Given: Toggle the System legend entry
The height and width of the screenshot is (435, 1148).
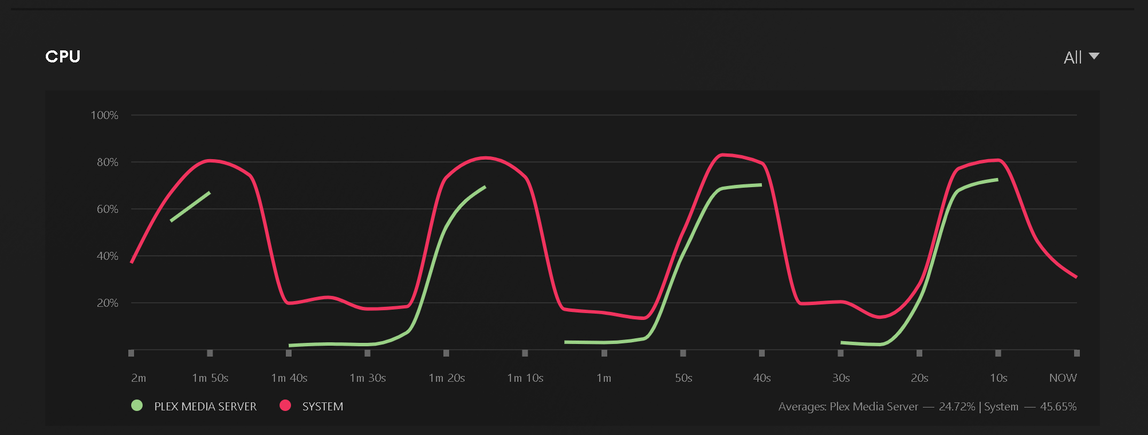Looking at the screenshot, I should coord(311,406).
